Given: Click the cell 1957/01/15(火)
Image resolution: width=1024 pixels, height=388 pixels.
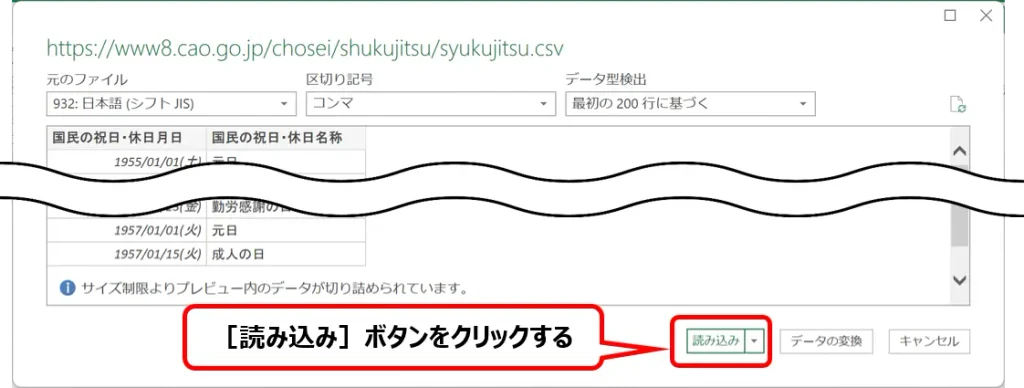Looking at the screenshot, I should click(x=126, y=254).
